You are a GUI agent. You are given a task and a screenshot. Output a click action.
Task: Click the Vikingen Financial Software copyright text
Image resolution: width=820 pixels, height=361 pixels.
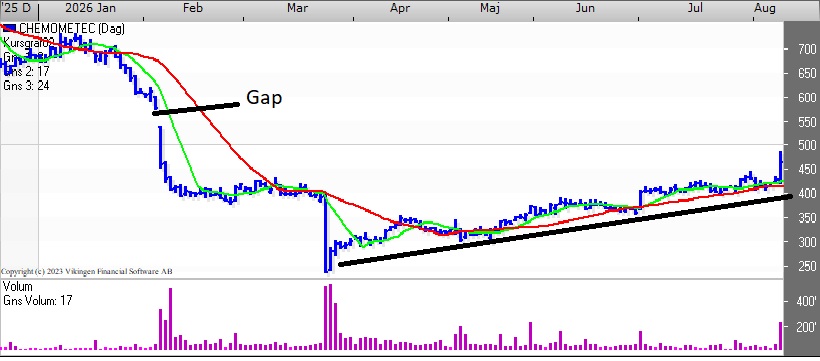tap(87, 272)
